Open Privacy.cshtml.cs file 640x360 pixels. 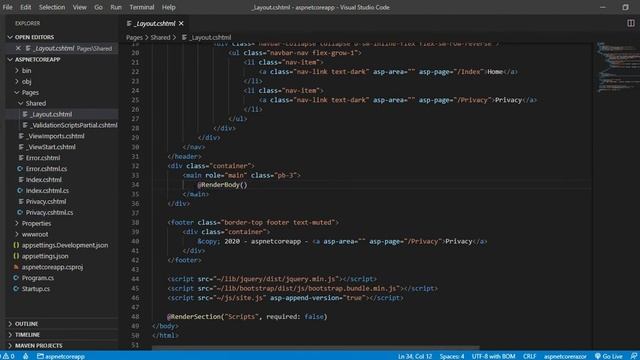[x=49, y=212]
